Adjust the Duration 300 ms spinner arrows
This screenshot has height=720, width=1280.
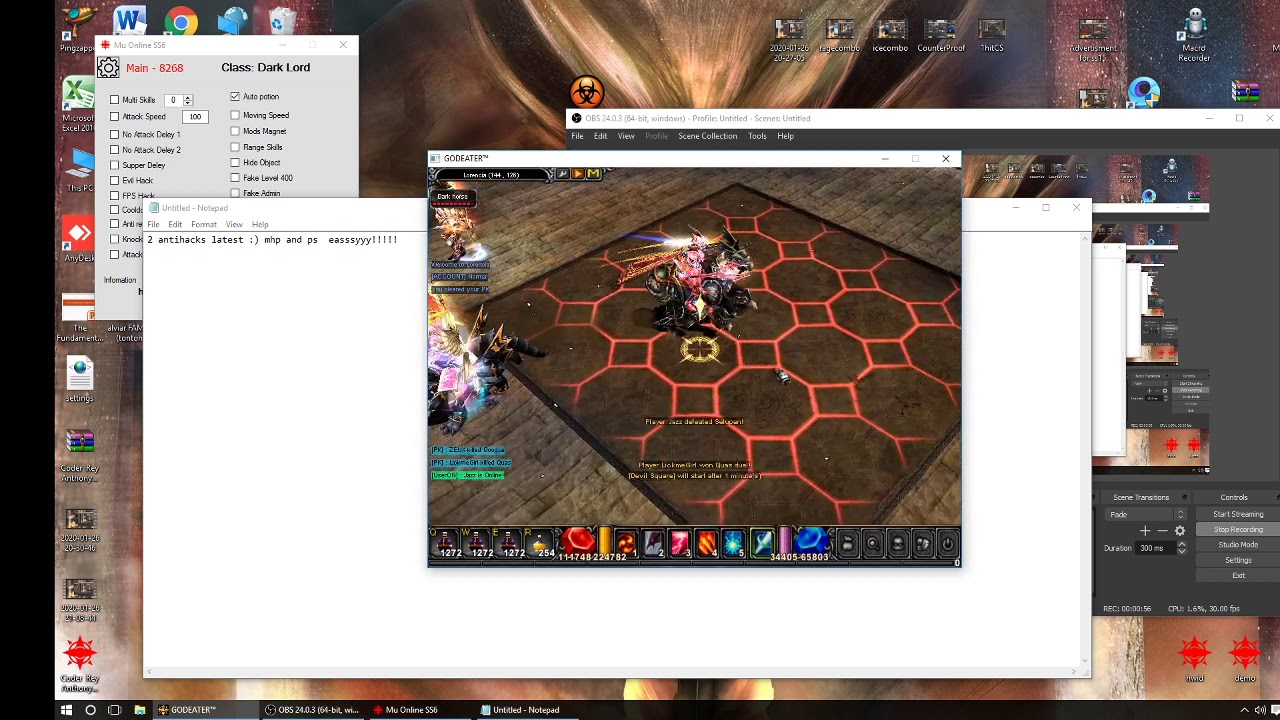1181,548
